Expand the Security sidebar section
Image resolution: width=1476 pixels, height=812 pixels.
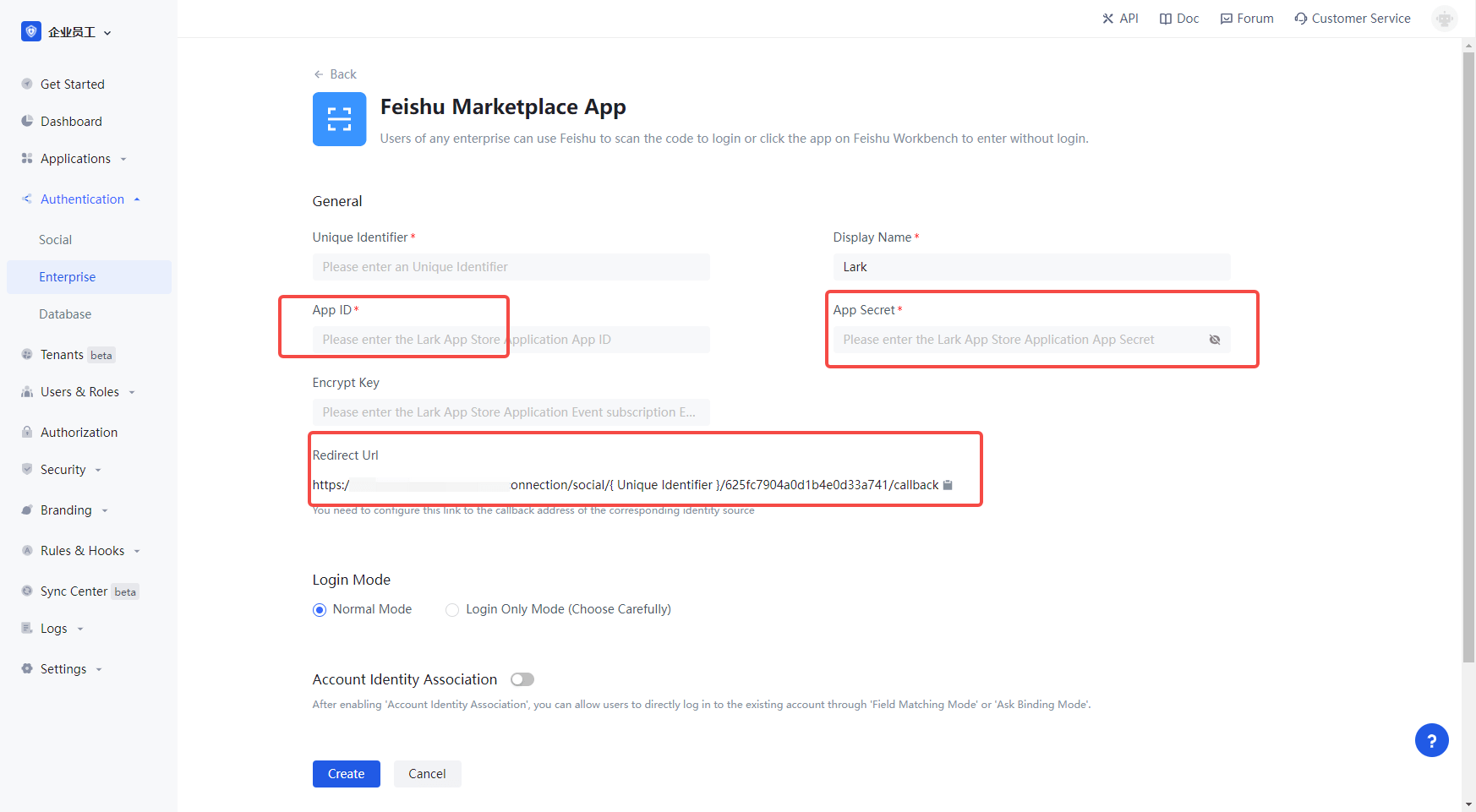click(63, 470)
